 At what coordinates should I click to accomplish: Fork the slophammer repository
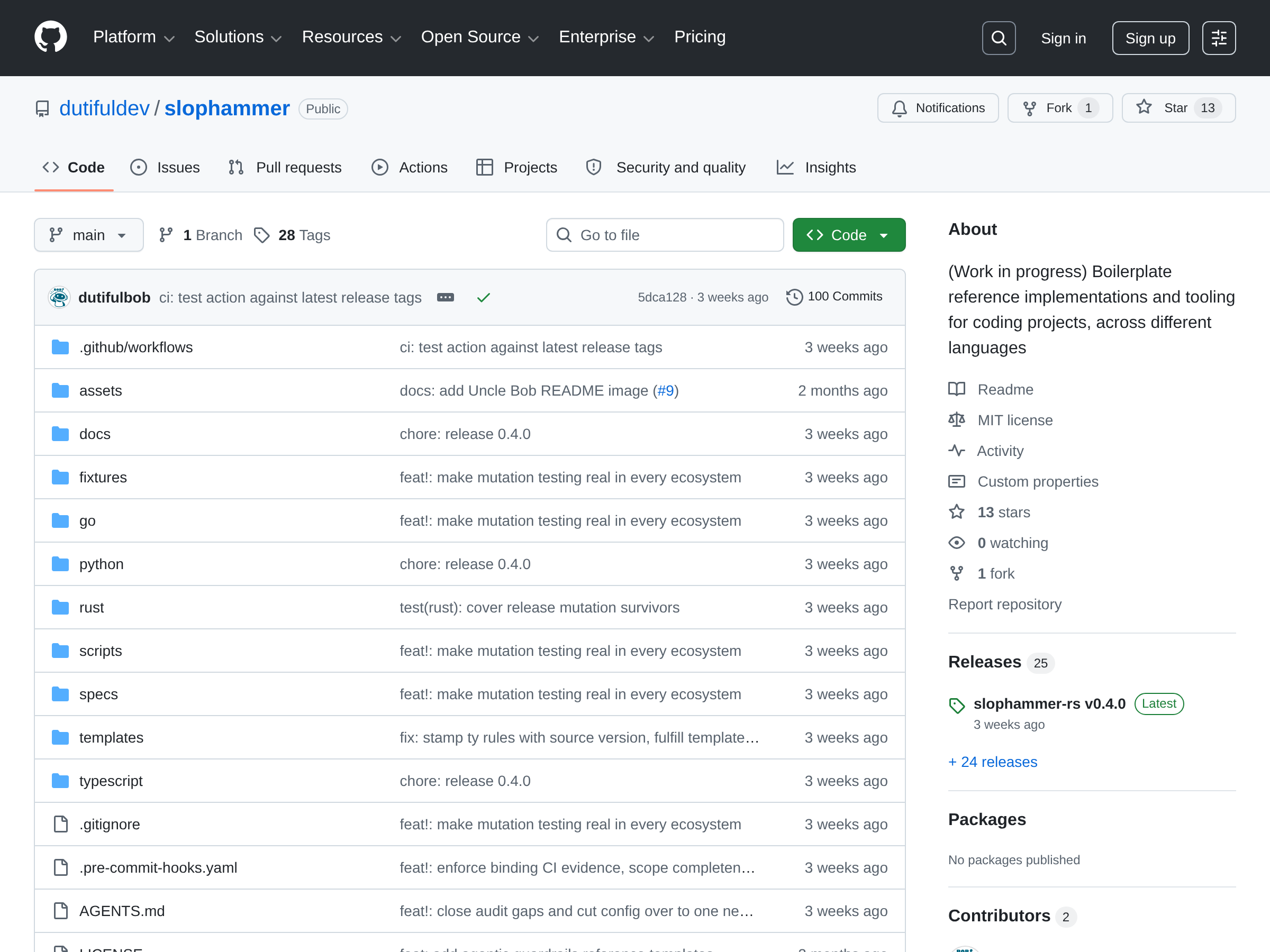click(1060, 108)
